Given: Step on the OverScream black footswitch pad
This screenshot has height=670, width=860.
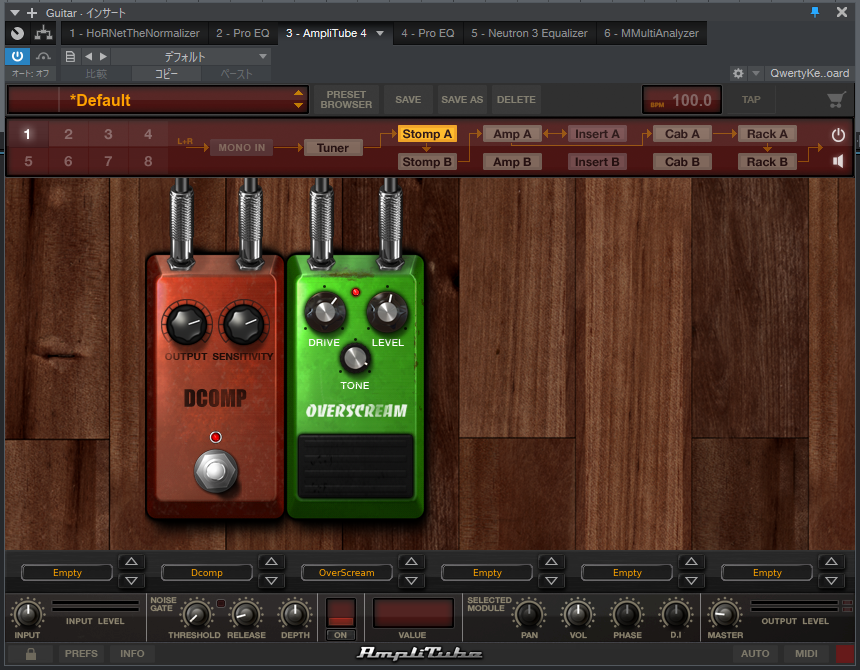Looking at the screenshot, I should (355, 466).
